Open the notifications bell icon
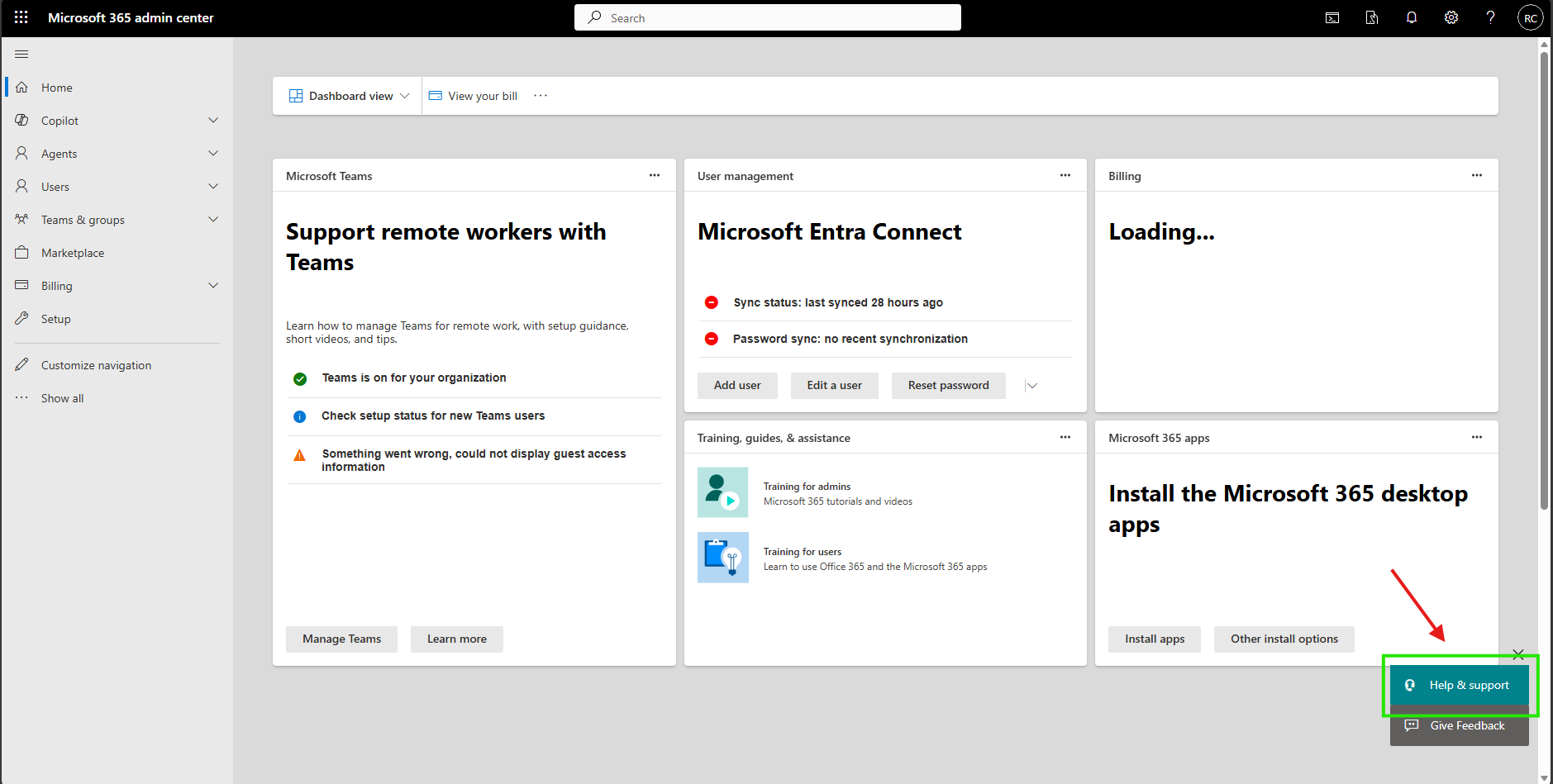The width and height of the screenshot is (1553, 784). tap(1412, 17)
